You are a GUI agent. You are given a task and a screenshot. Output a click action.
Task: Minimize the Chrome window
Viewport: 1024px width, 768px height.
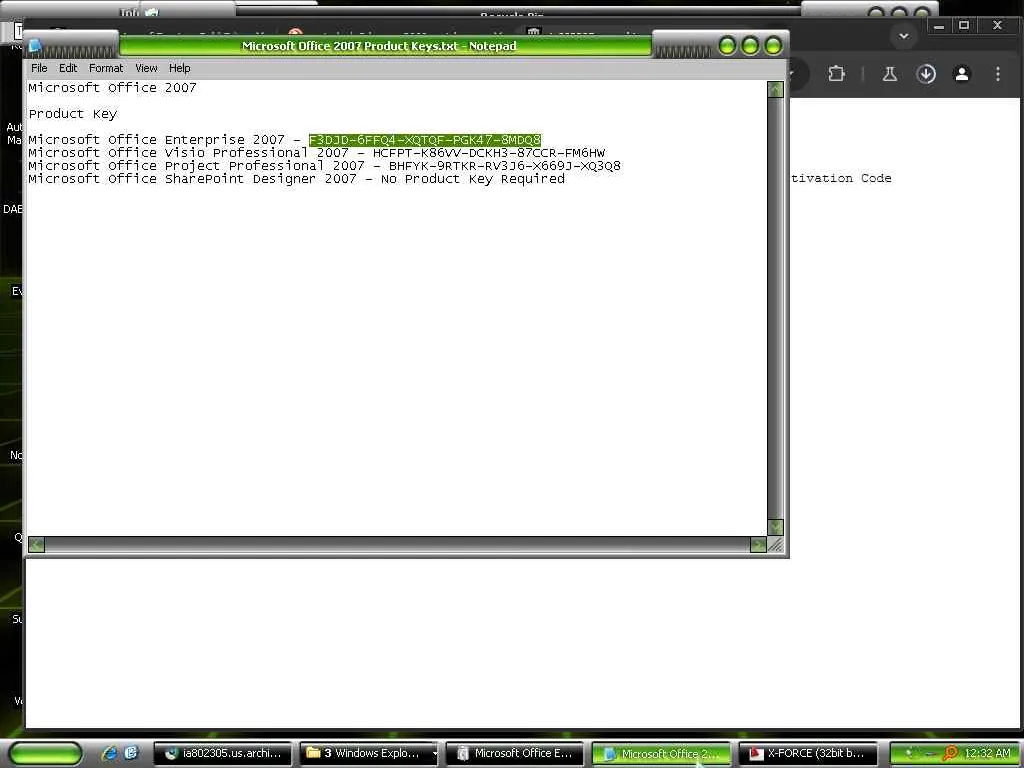pyautogui.click(x=939, y=26)
